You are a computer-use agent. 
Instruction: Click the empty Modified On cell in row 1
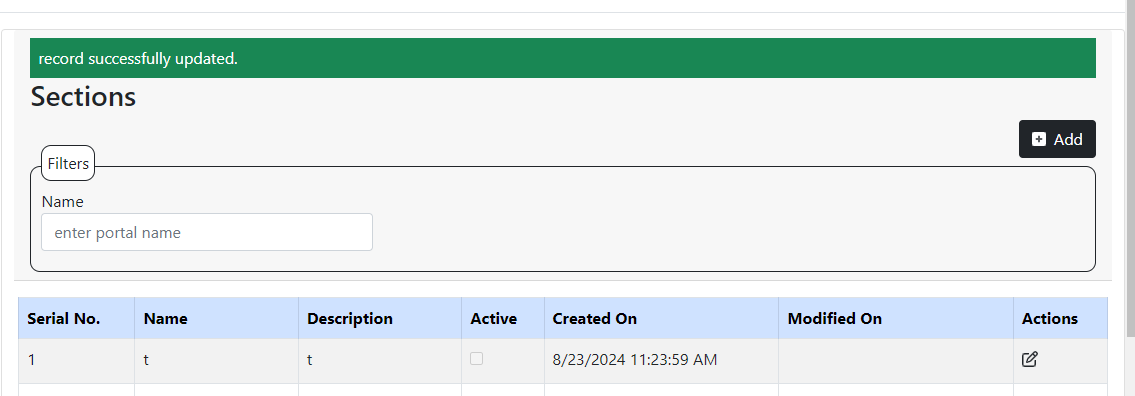pyautogui.click(x=896, y=361)
